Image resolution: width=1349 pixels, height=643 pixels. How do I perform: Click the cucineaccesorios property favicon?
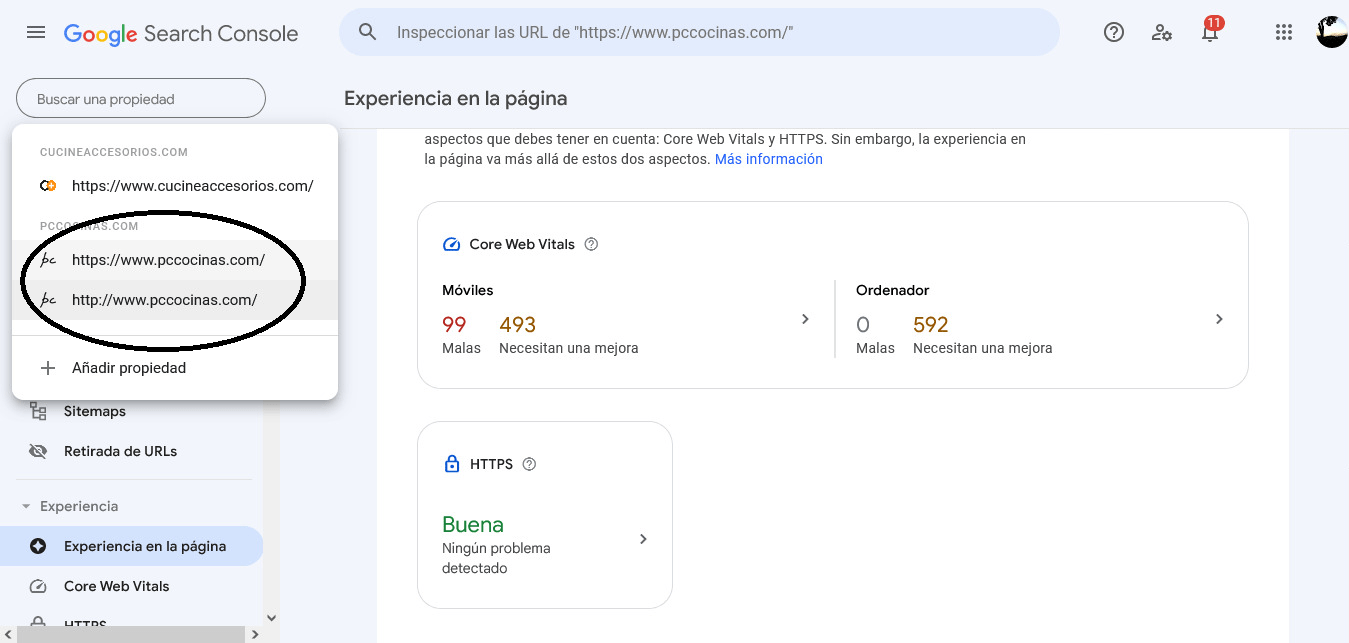[x=47, y=186]
